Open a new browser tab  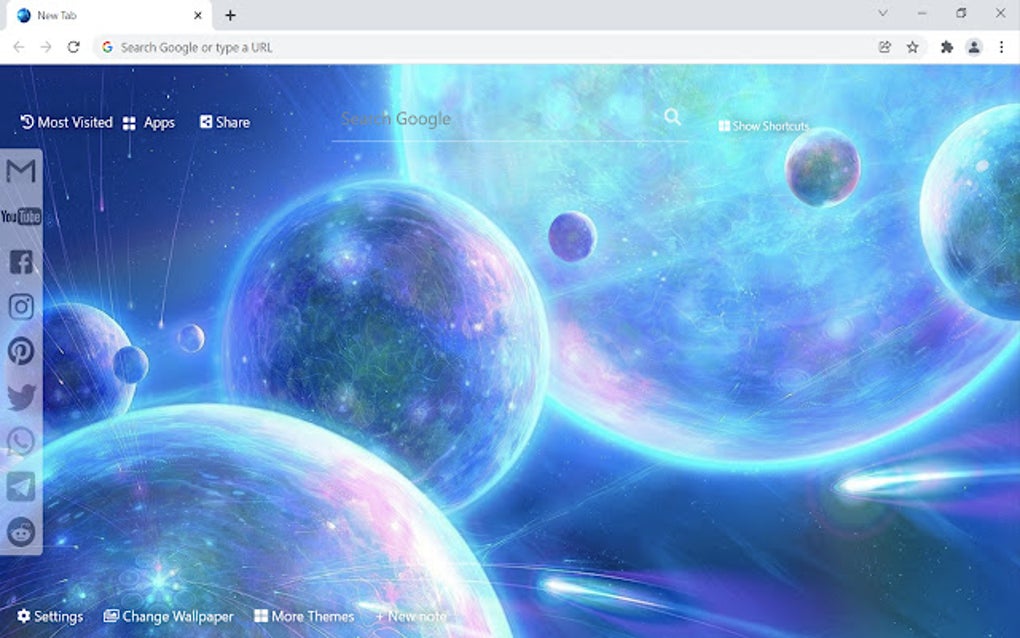pyautogui.click(x=230, y=16)
